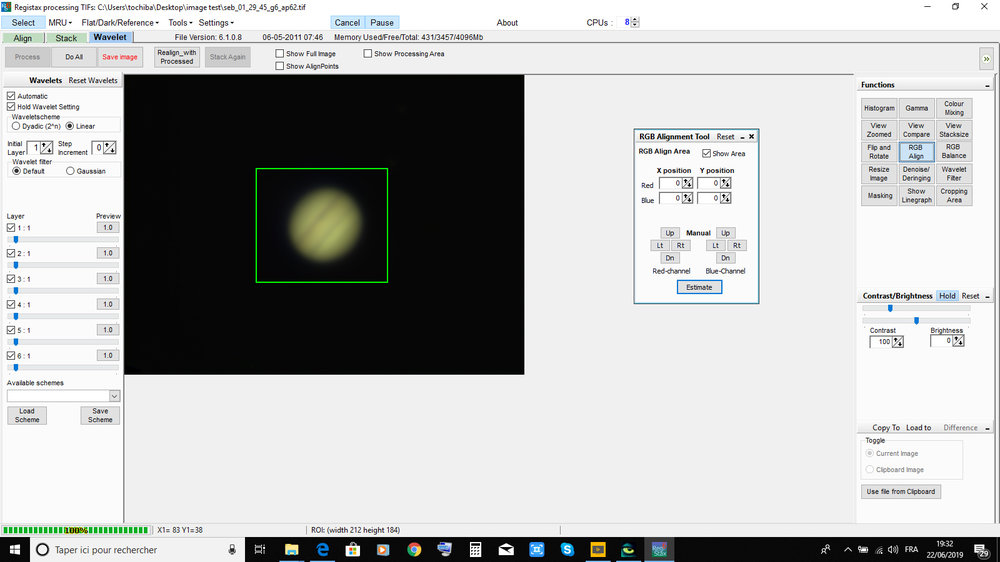This screenshot has height=562, width=1000.
Task: Switch to the Stack tab
Action: [x=66, y=38]
